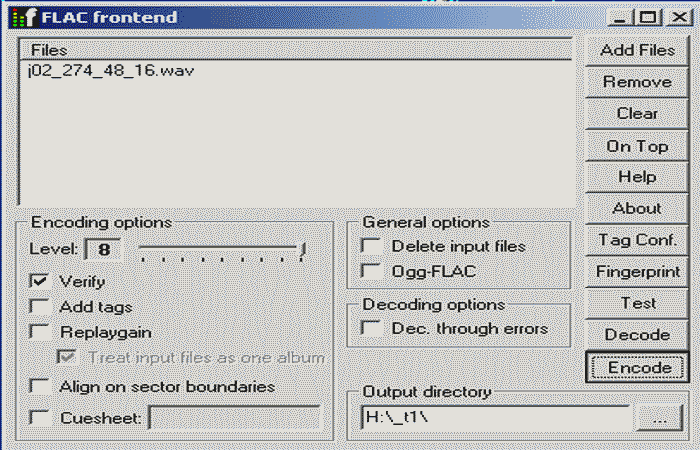Screen dimensions: 700x450
Task: Select j02_274_48_16.wav in the file list
Action: coord(111,71)
